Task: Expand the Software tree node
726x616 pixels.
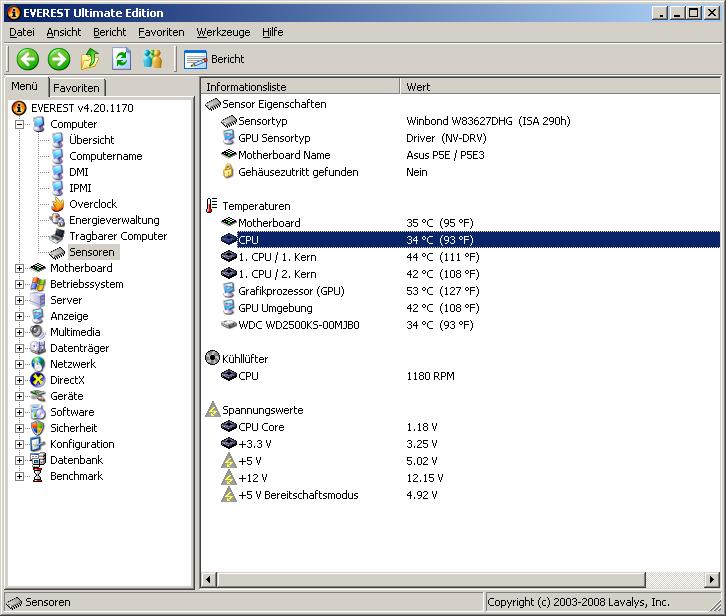Action: coord(19,412)
